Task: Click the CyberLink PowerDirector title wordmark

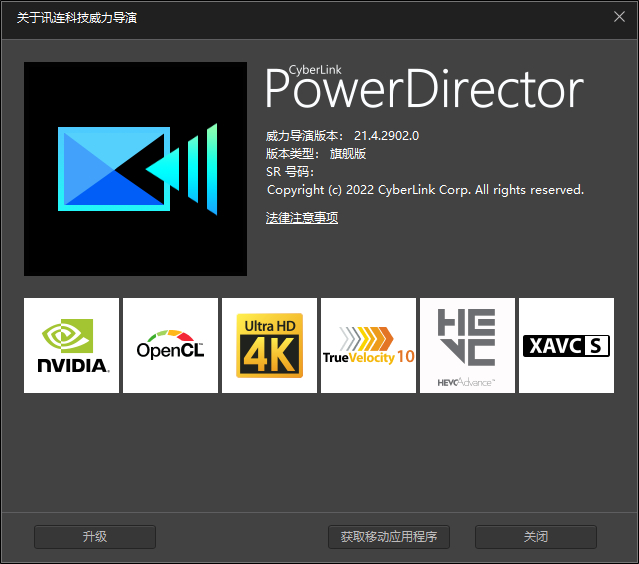Action: tap(424, 88)
